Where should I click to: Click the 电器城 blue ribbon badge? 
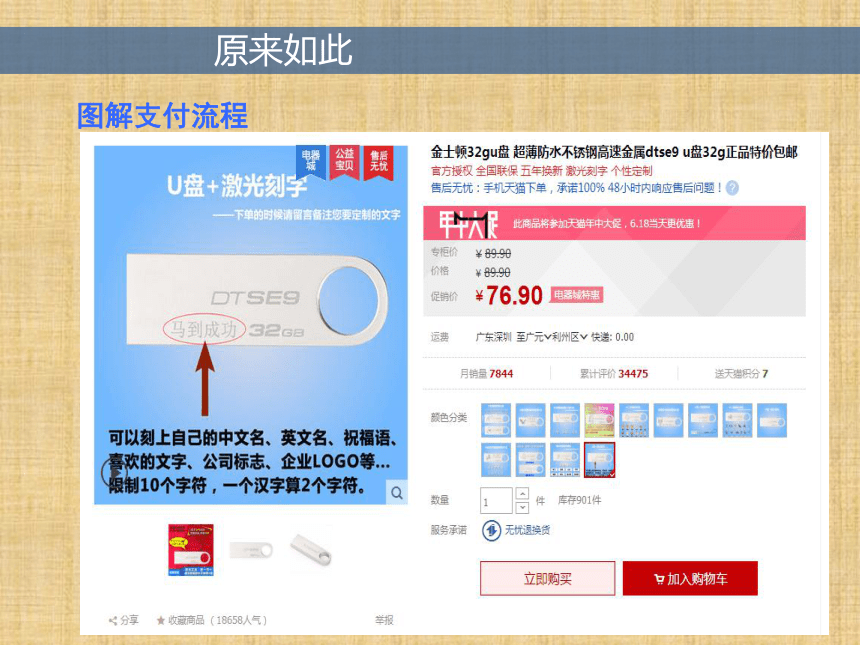pos(311,161)
